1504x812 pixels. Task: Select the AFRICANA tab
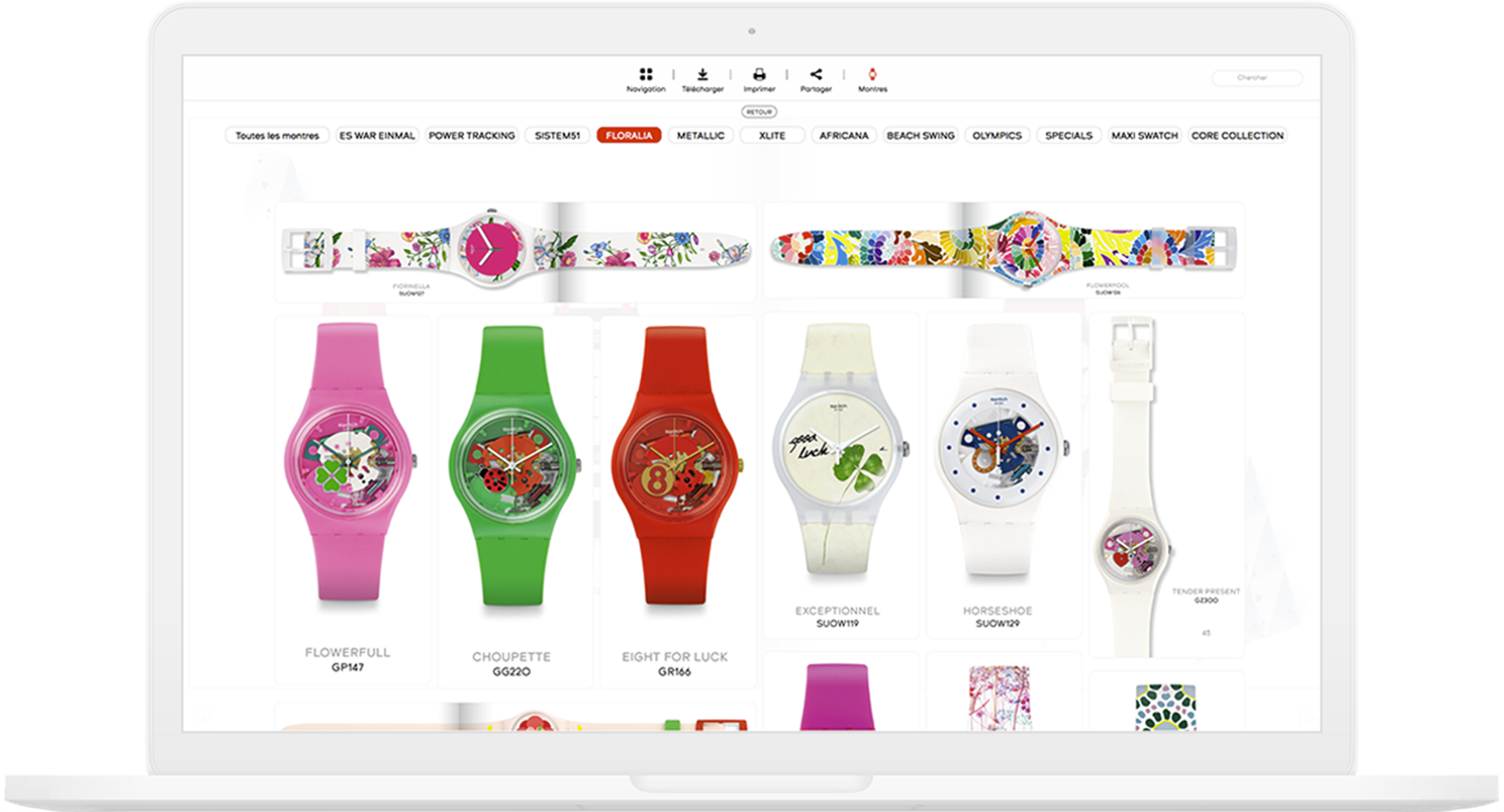pyautogui.click(x=844, y=136)
